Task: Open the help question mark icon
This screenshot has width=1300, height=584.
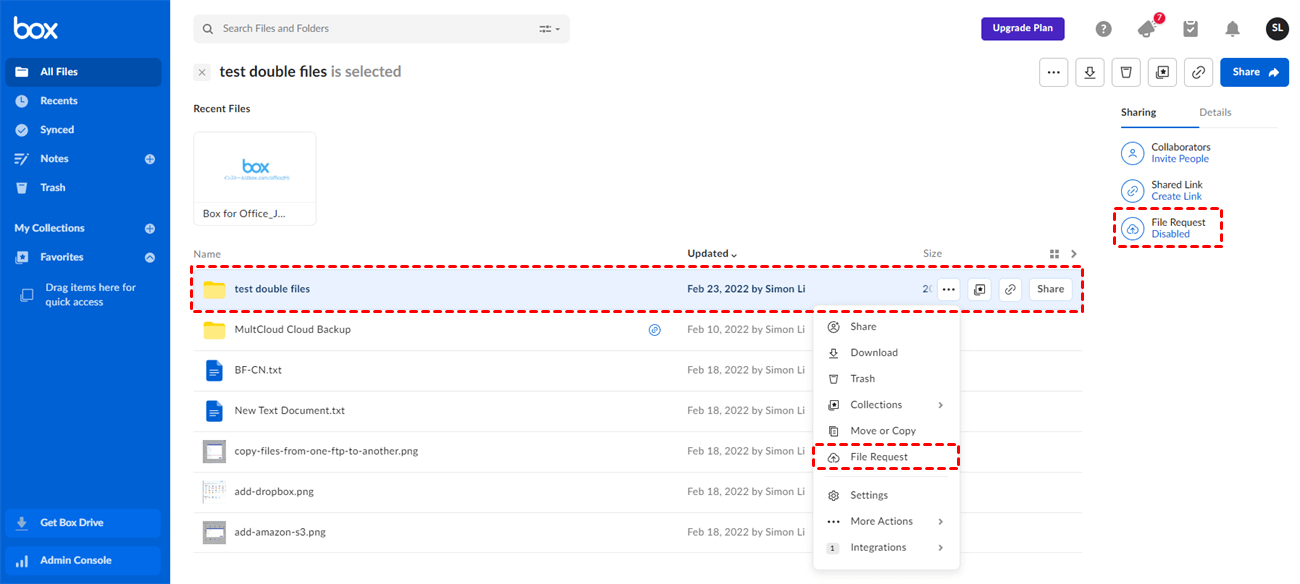Action: (1104, 29)
